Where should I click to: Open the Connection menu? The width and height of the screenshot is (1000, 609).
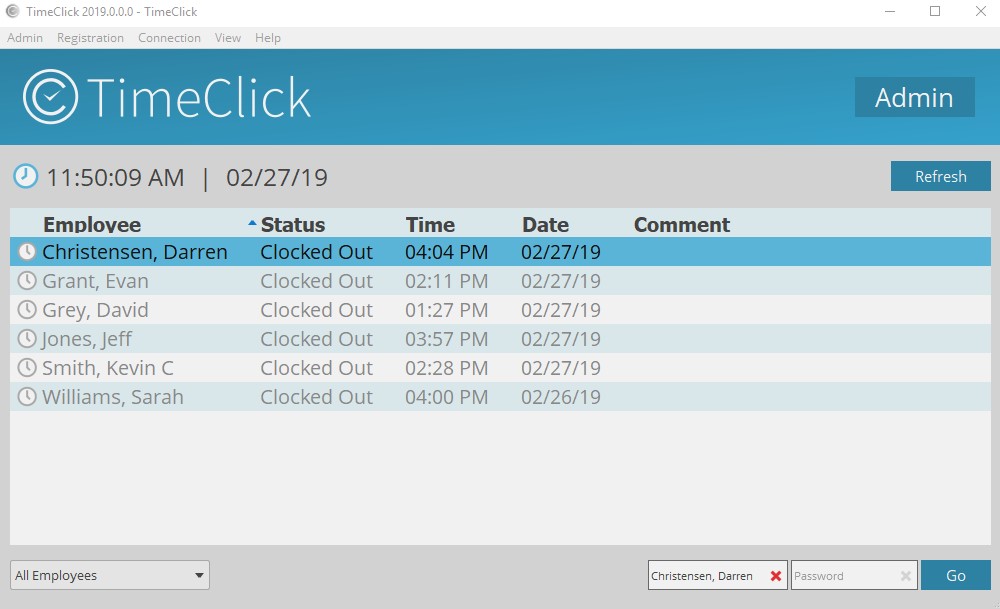[x=169, y=38]
